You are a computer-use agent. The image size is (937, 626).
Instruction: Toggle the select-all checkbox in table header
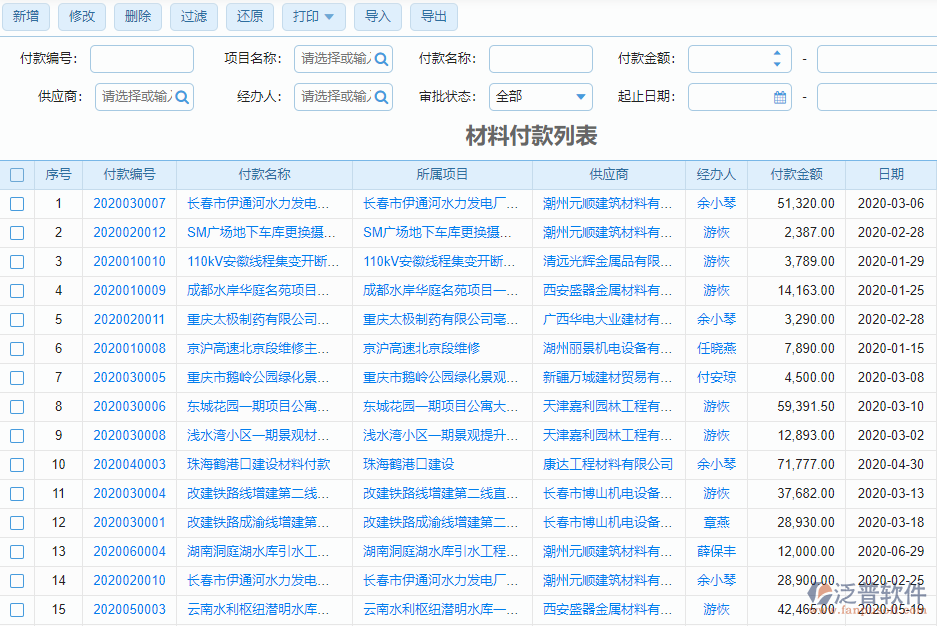click(17, 174)
